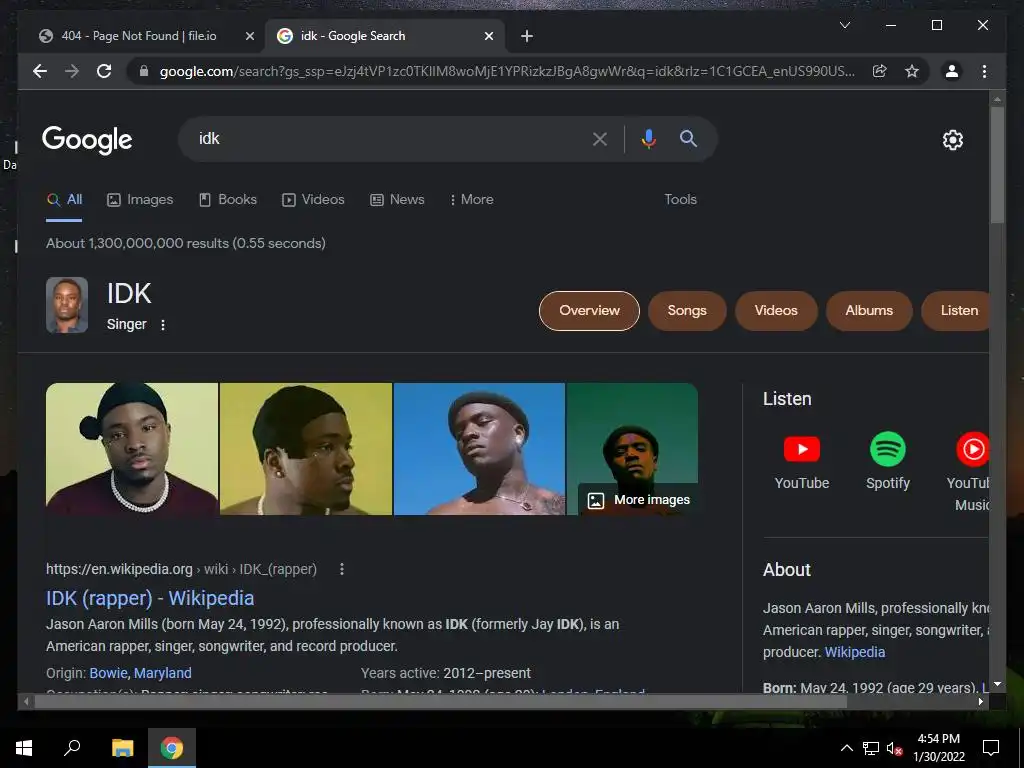This screenshot has width=1024, height=768.
Task: Open Wikipedia link in About panel
Action: tap(855, 652)
